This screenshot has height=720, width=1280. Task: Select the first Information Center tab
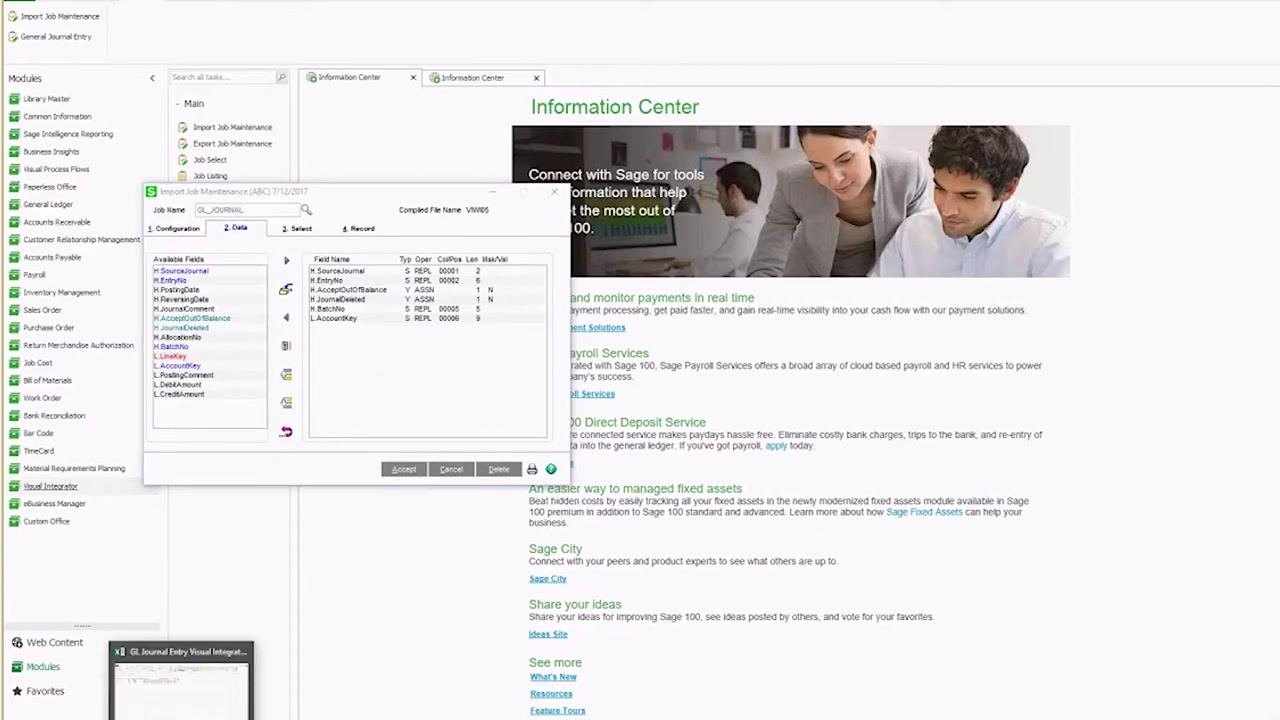349,77
